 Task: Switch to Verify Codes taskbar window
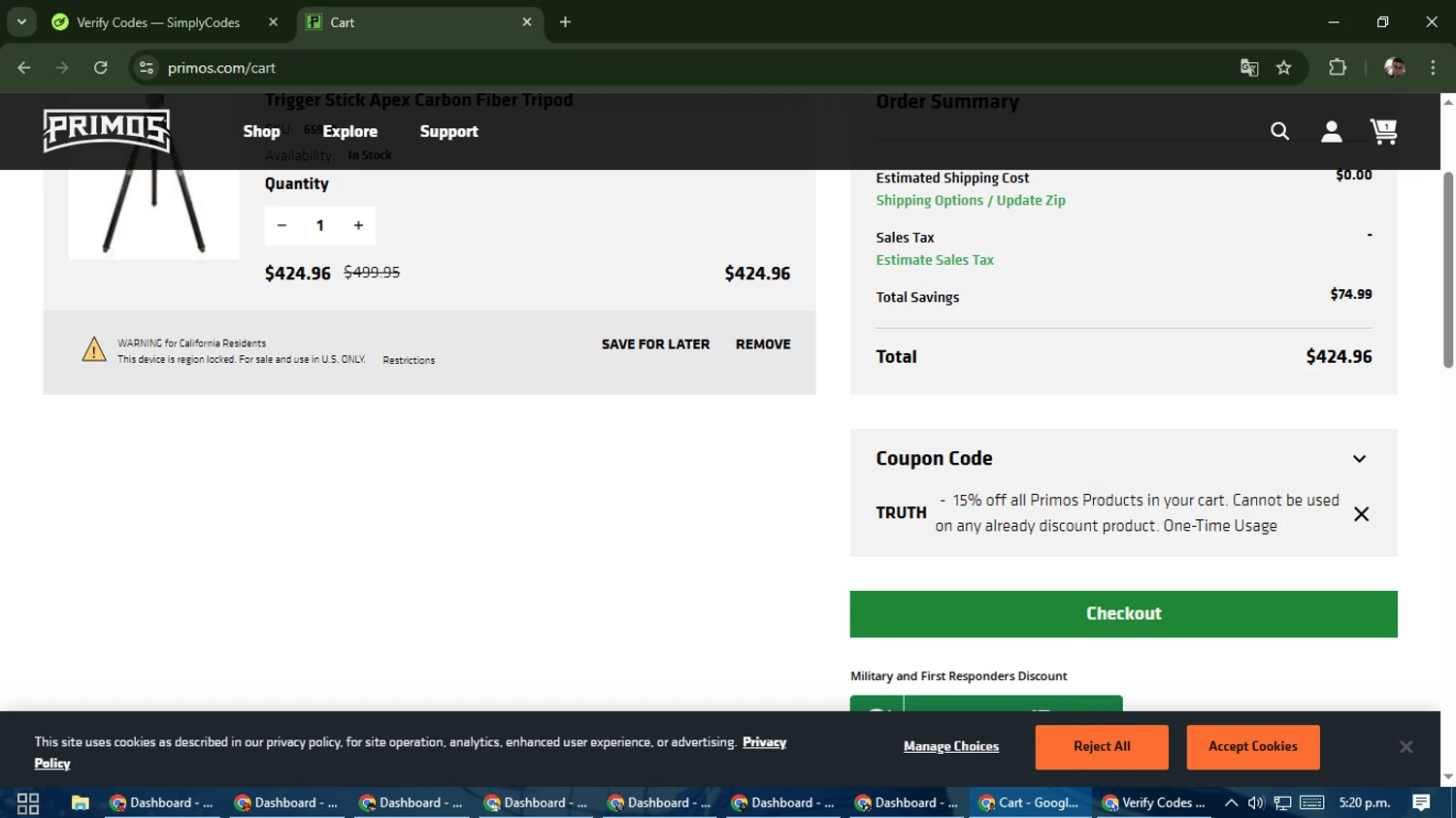click(x=1155, y=802)
